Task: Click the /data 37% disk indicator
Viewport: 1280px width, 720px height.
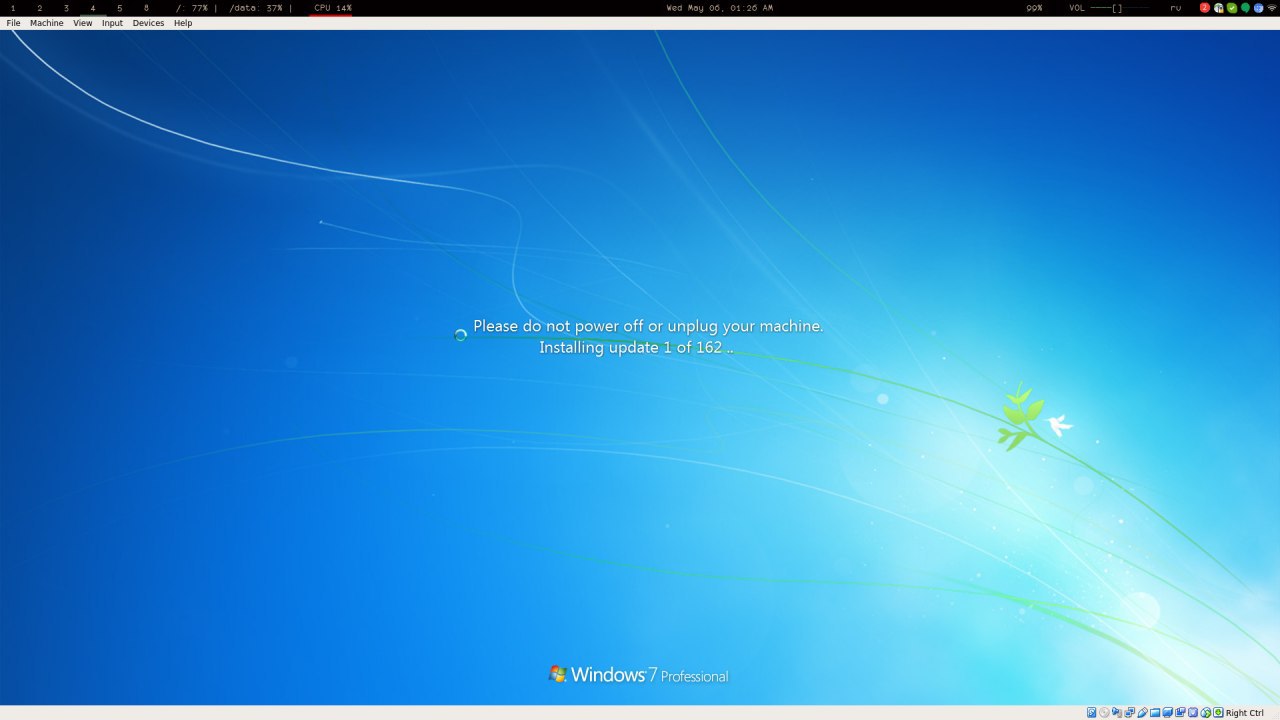Action: click(256, 8)
